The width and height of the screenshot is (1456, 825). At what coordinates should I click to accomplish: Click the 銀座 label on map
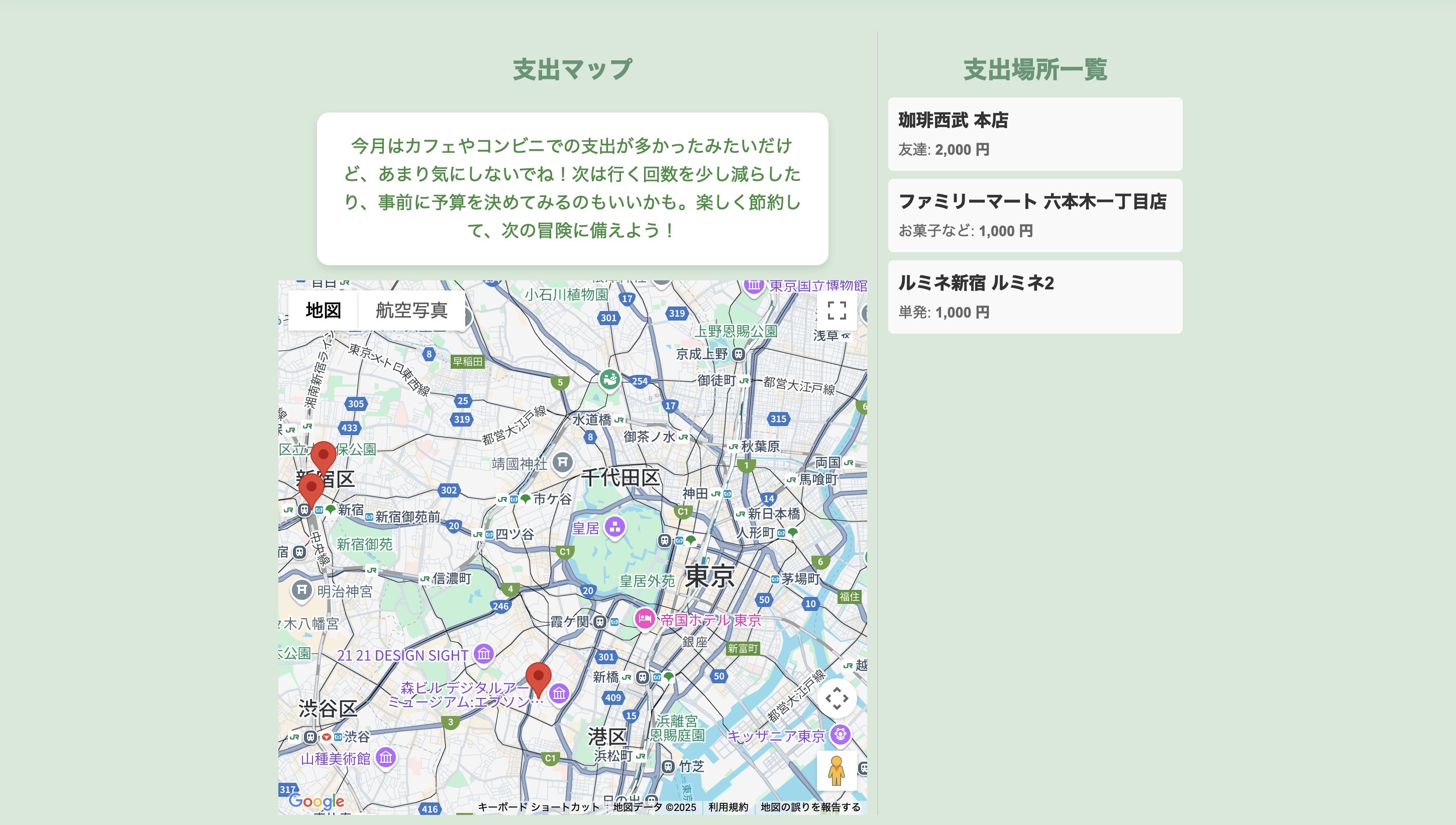coord(694,642)
